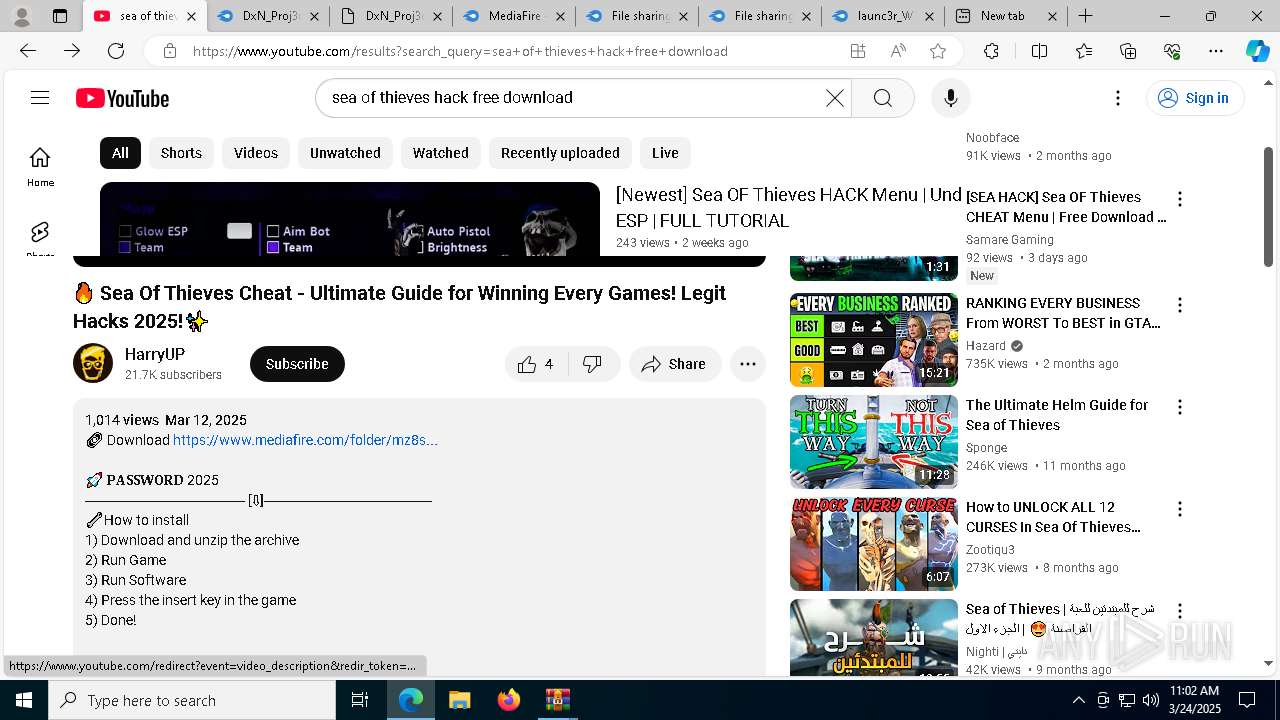Open the Edge tab actions menu
The width and height of the screenshot is (1280, 720).
point(60,16)
